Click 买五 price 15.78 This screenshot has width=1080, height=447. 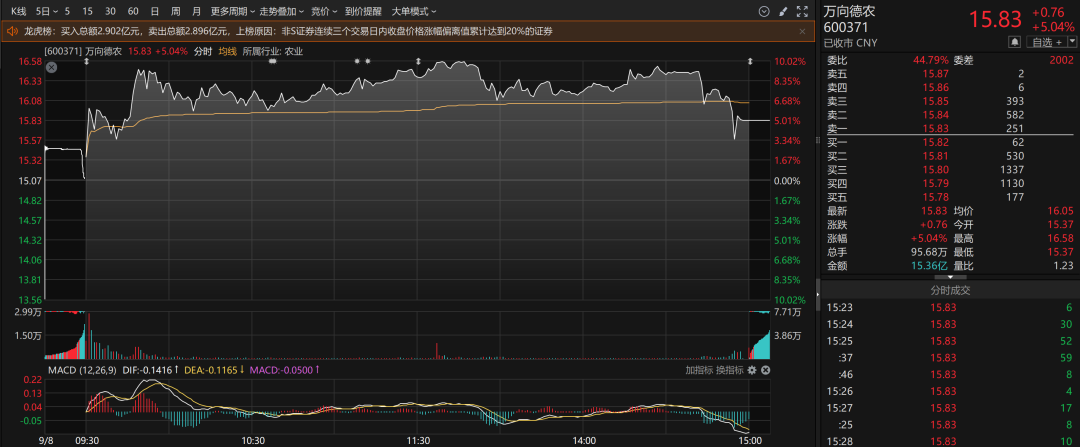point(935,197)
